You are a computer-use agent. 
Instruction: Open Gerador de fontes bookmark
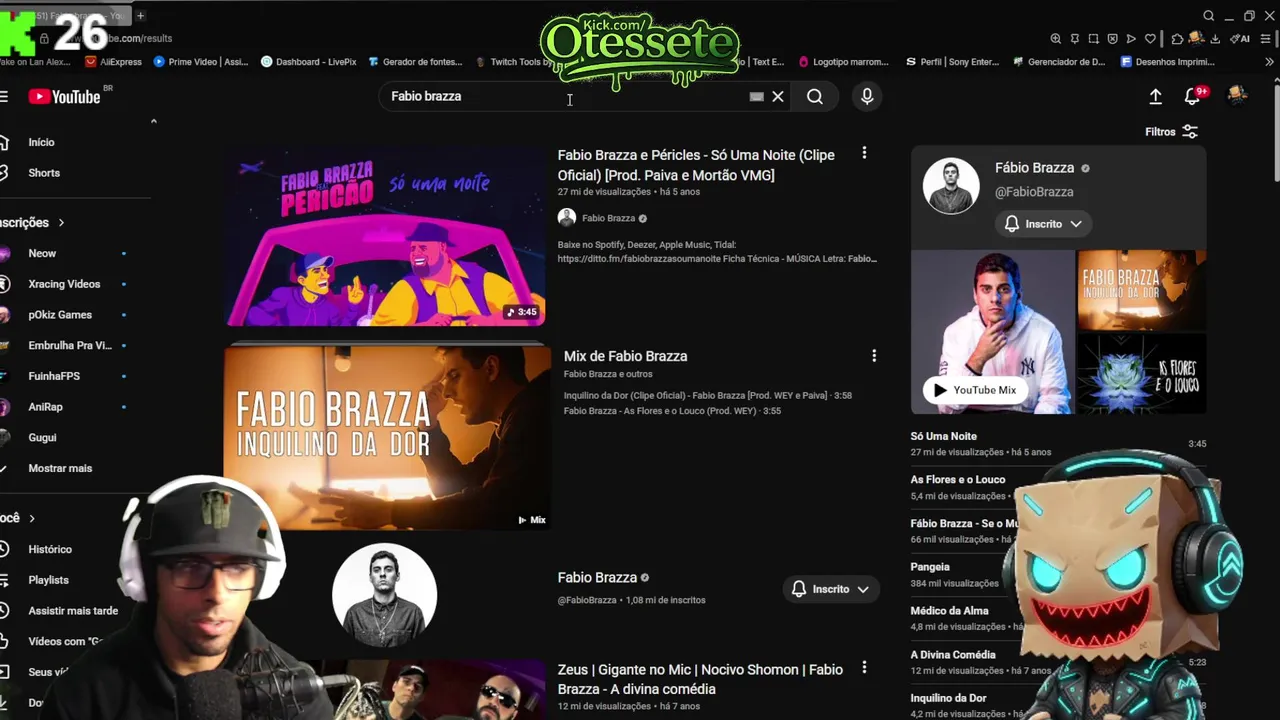pos(415,61)
